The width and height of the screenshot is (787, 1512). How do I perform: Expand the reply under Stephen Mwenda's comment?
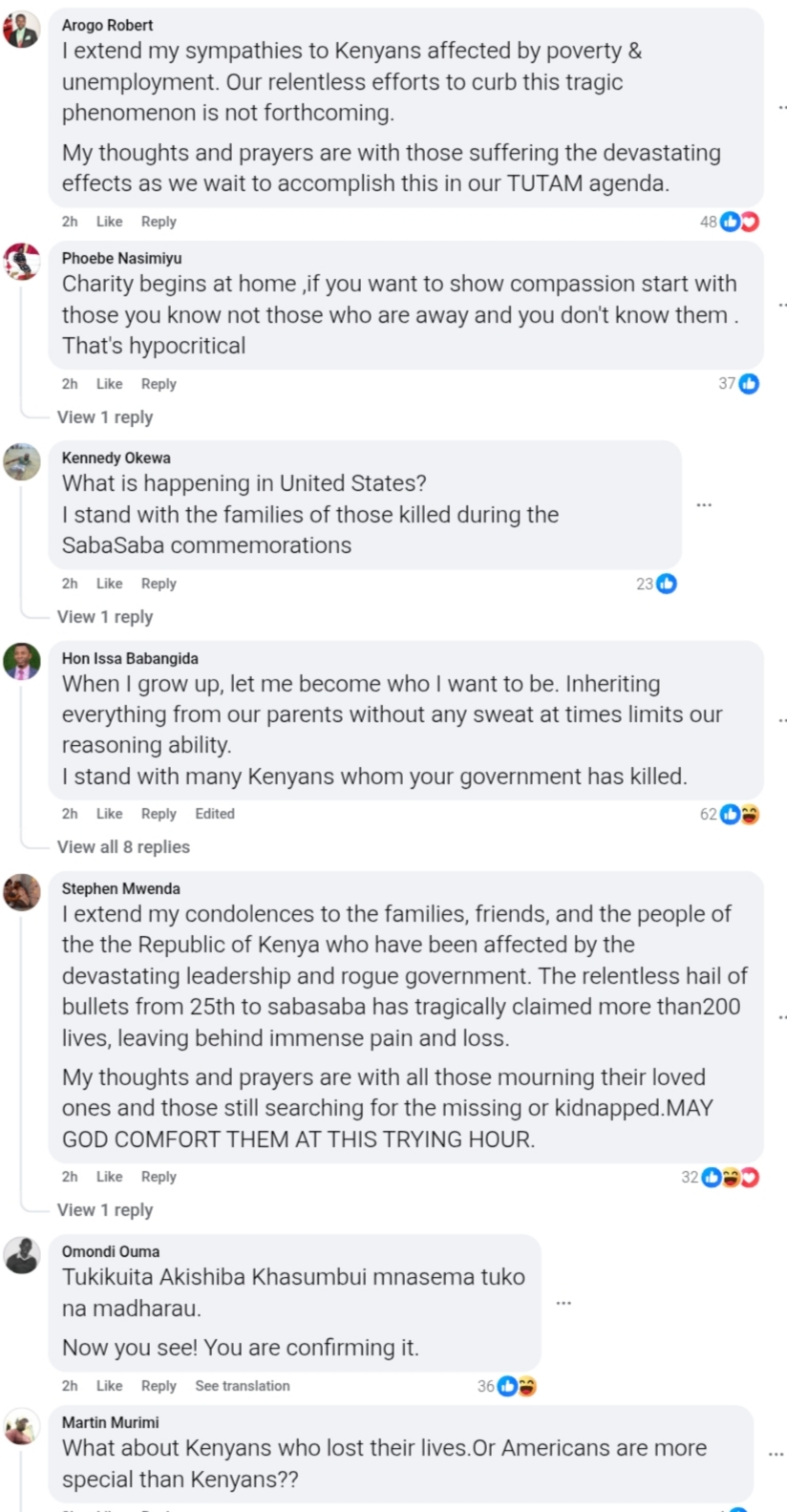tap(105, 1210)
